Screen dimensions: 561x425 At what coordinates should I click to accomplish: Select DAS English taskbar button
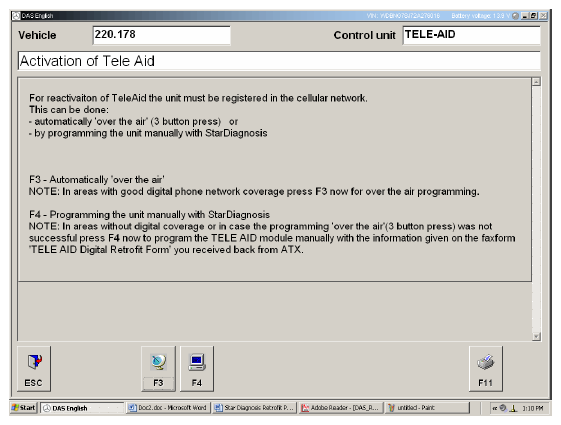coord(82,408)
